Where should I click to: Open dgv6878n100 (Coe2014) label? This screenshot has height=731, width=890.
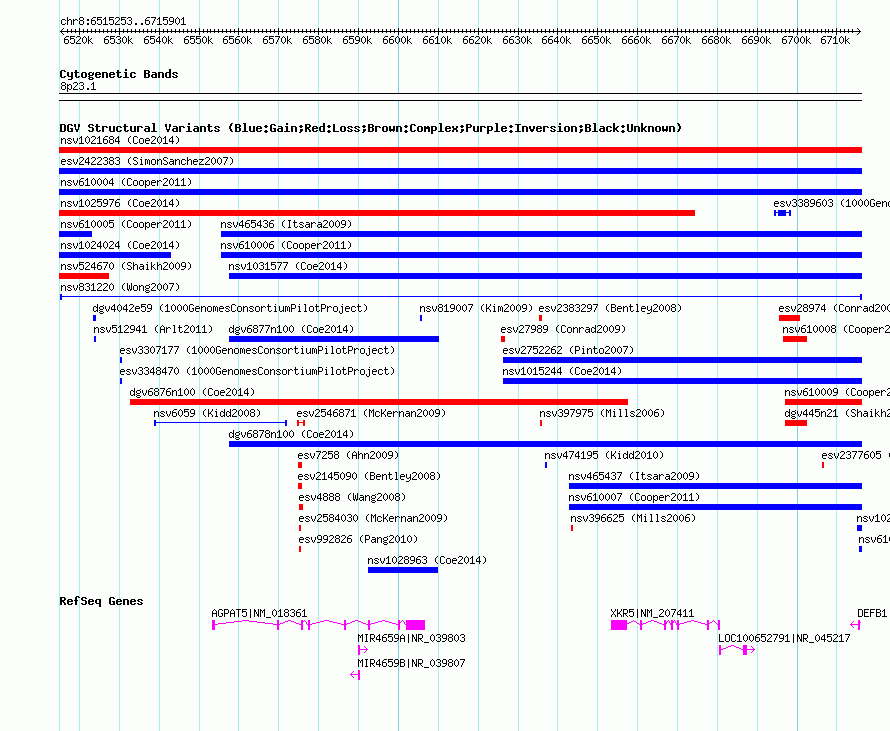click(x=291, y=434)
